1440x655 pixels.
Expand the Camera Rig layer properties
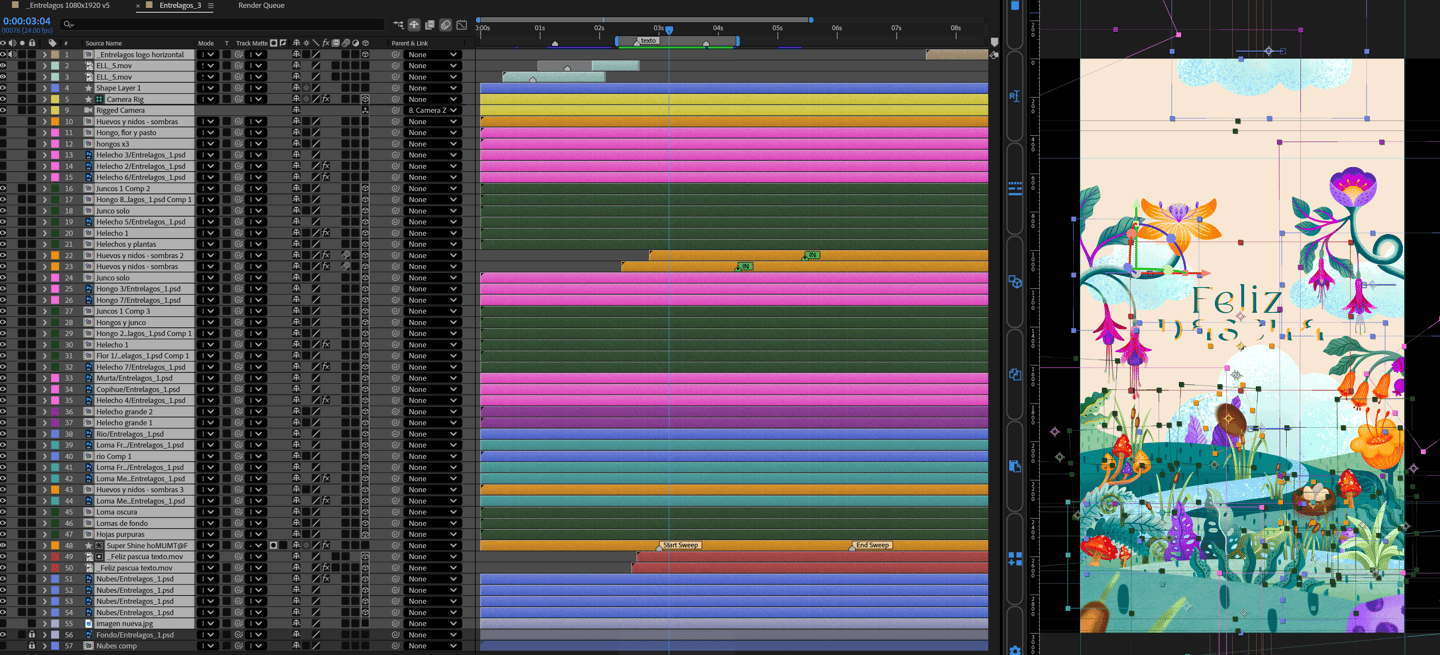[x=44, y=99]
